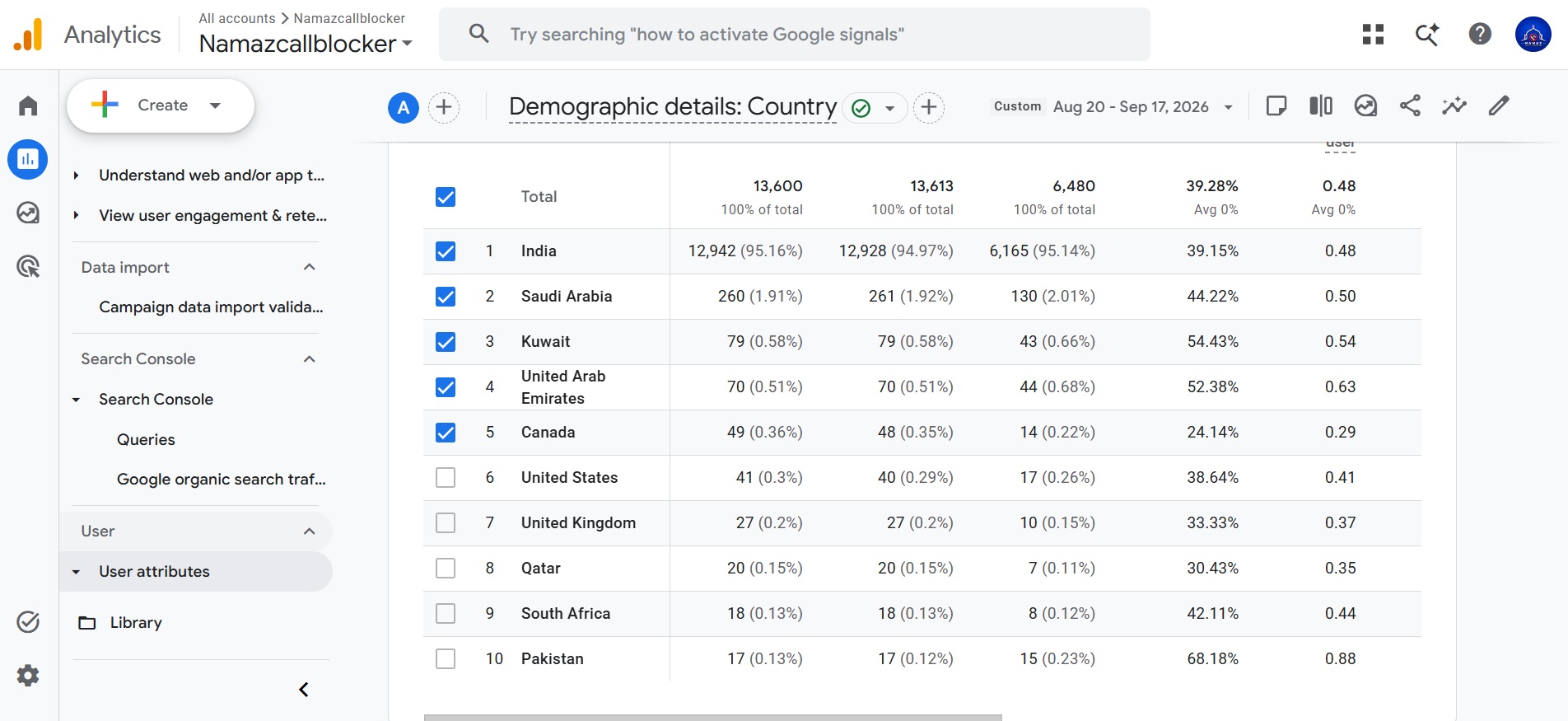Viewport: 1568px width, 721px height.
Task: Customize report with pencil icon
Action: 1499,105
